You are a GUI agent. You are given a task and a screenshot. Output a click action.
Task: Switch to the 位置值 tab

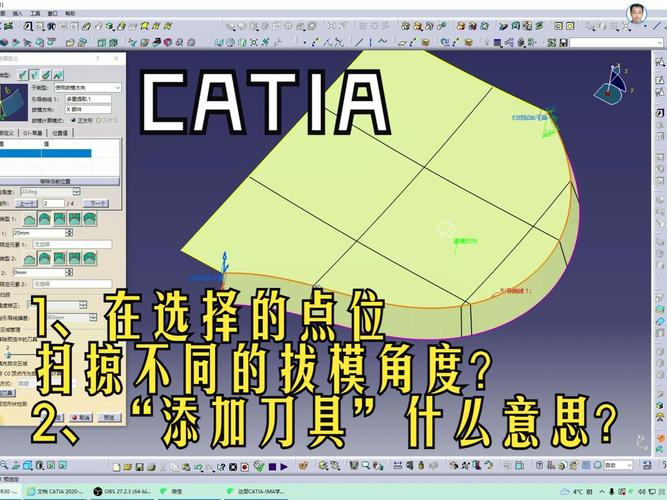click(x=60, y=133)
